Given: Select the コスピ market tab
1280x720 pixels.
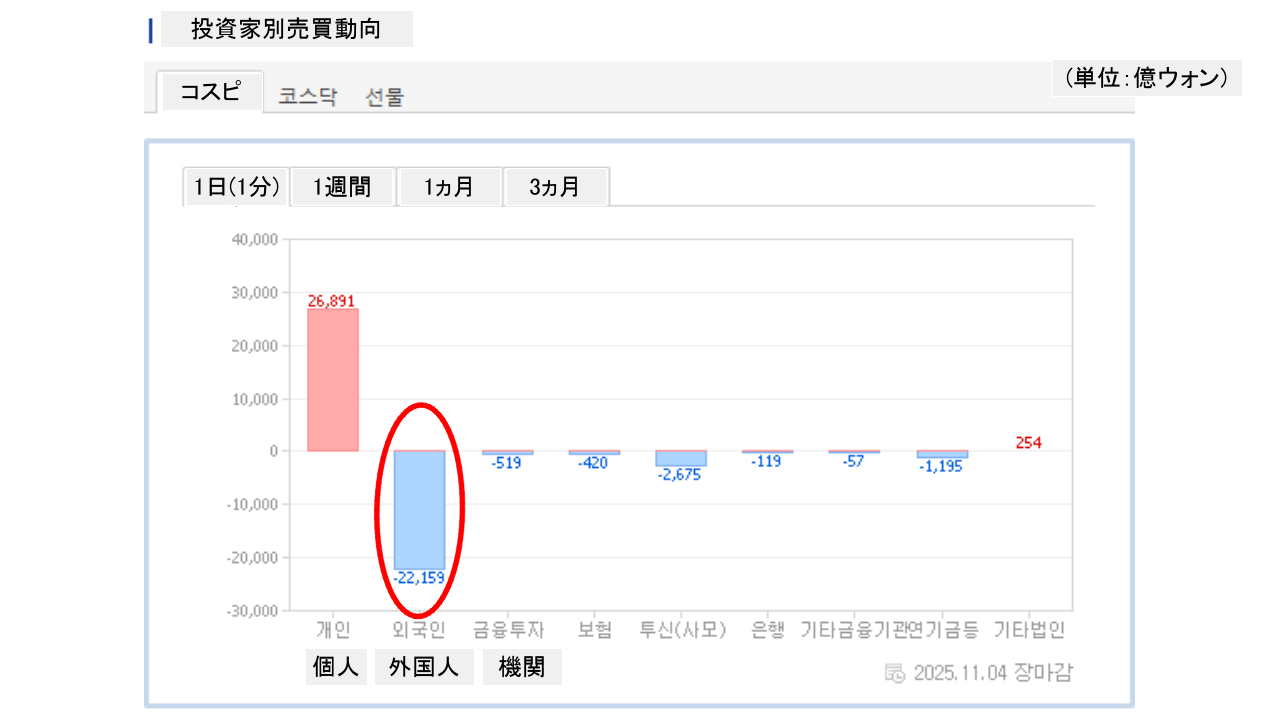Looking at the screenshot, I should tap(210, 92).
